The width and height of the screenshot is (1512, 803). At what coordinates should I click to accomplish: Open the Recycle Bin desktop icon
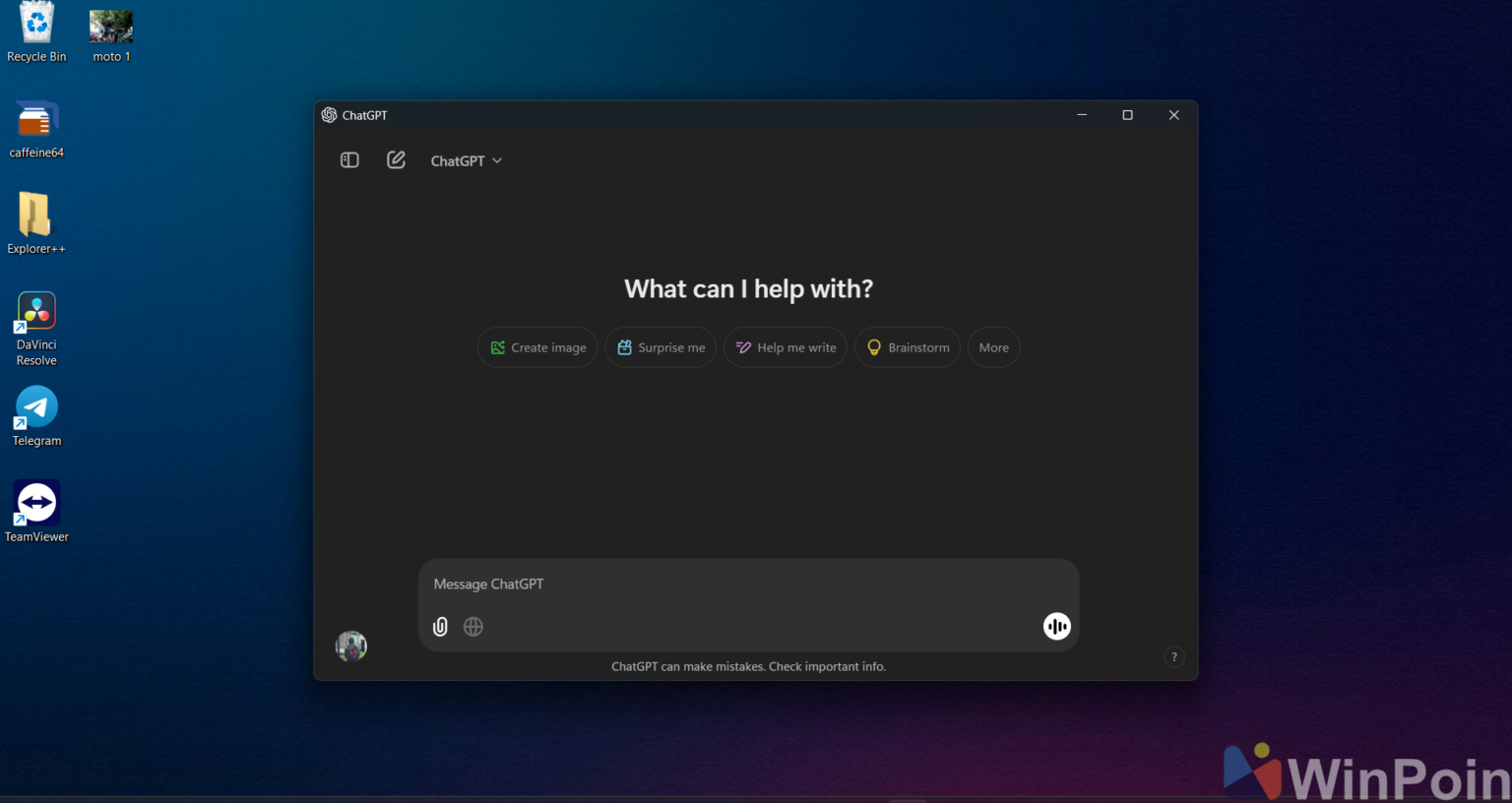36,33
